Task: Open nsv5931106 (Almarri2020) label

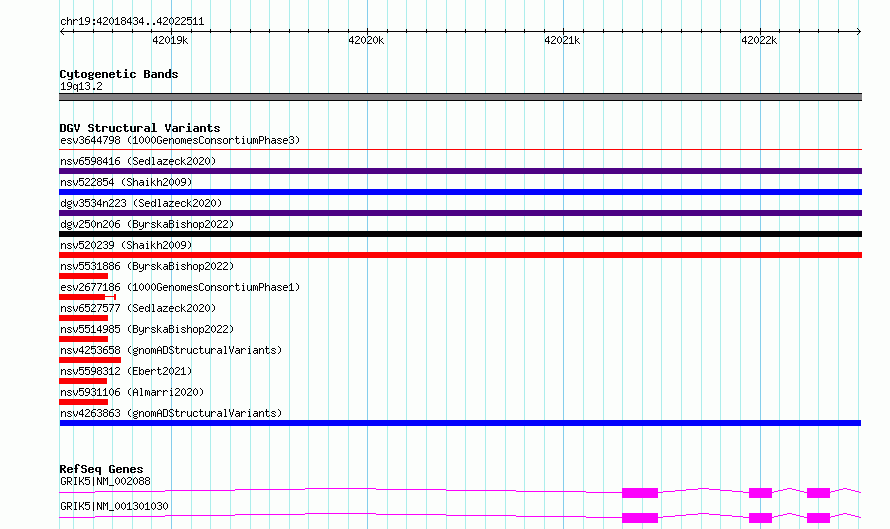Action: (132, 392)
